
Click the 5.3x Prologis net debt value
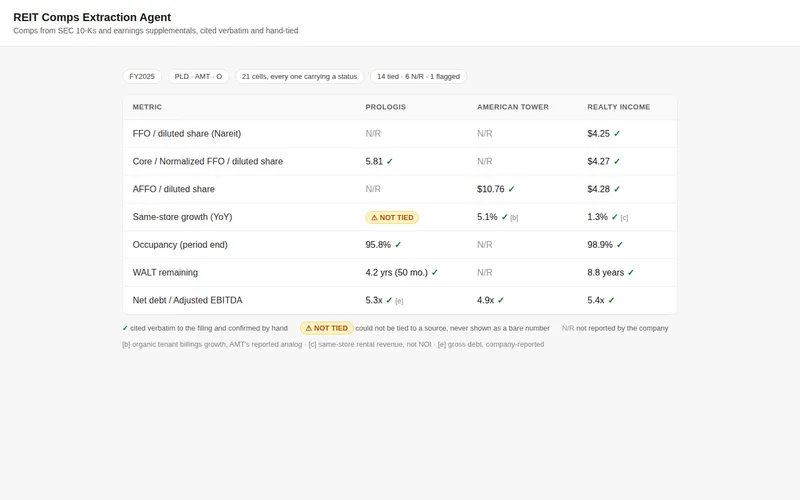pos(374,301)
